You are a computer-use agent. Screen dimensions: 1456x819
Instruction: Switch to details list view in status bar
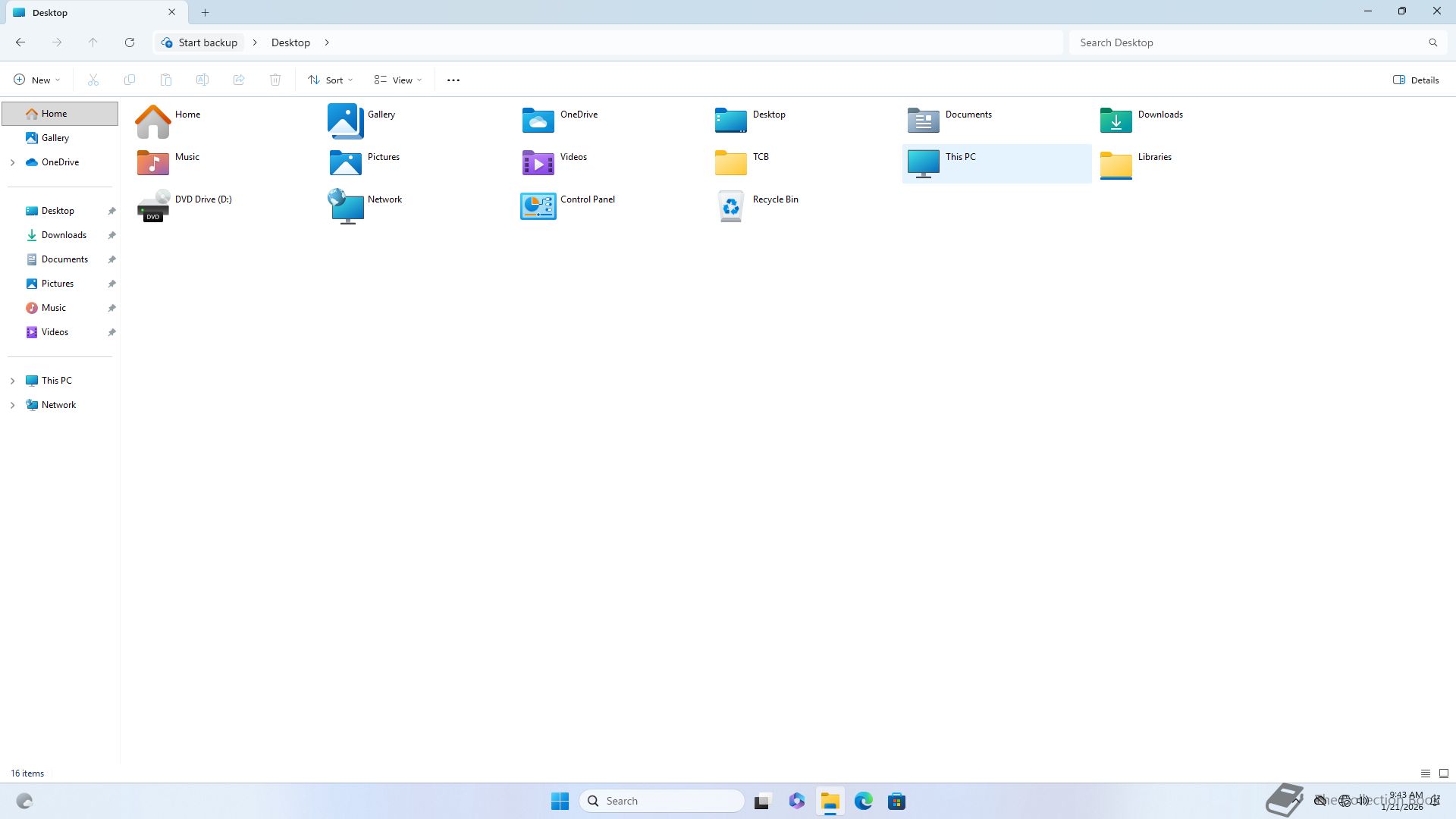tap(1426, 773)
